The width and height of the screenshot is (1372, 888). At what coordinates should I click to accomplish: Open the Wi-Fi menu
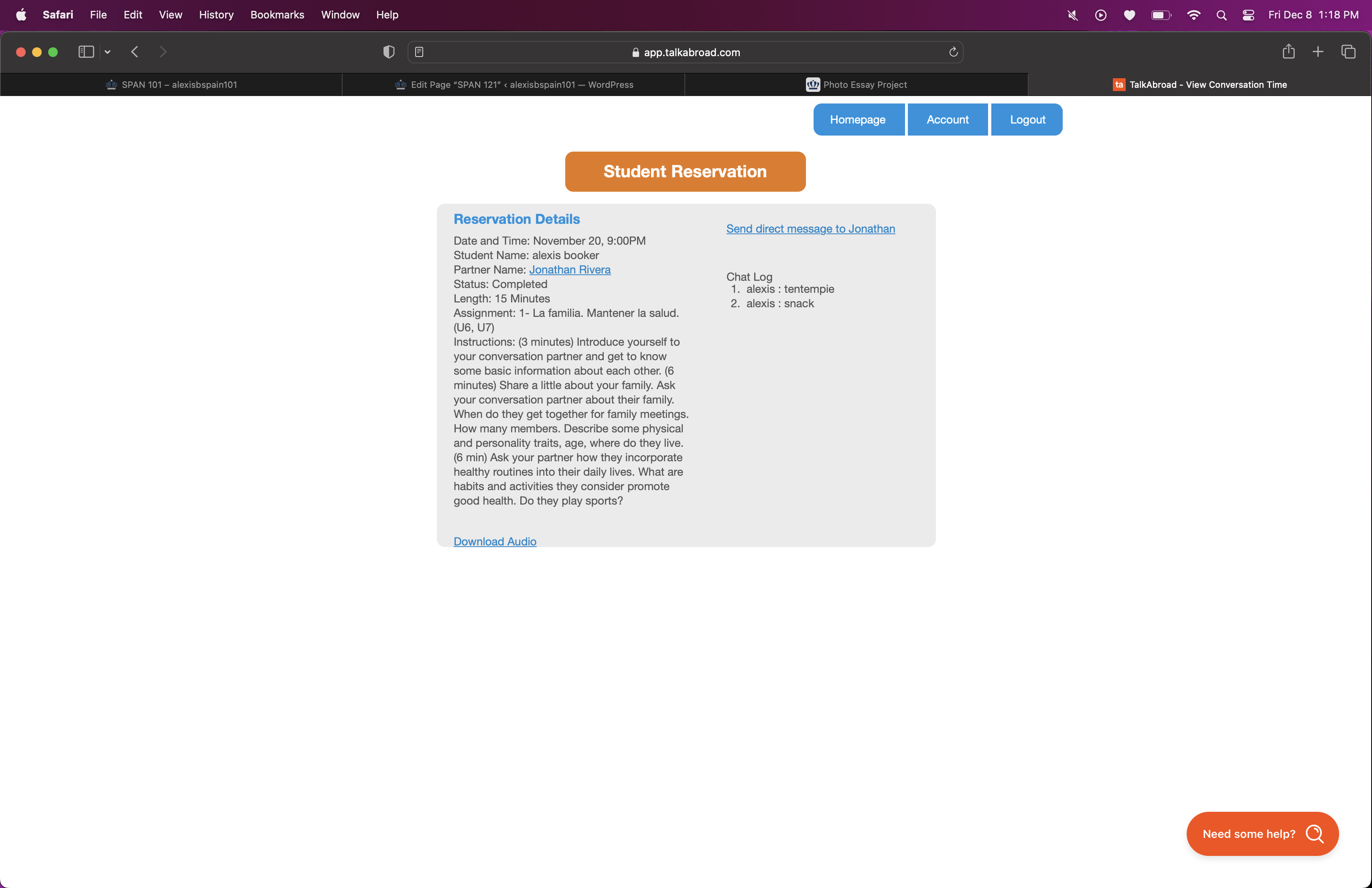tap(1194, 15)
